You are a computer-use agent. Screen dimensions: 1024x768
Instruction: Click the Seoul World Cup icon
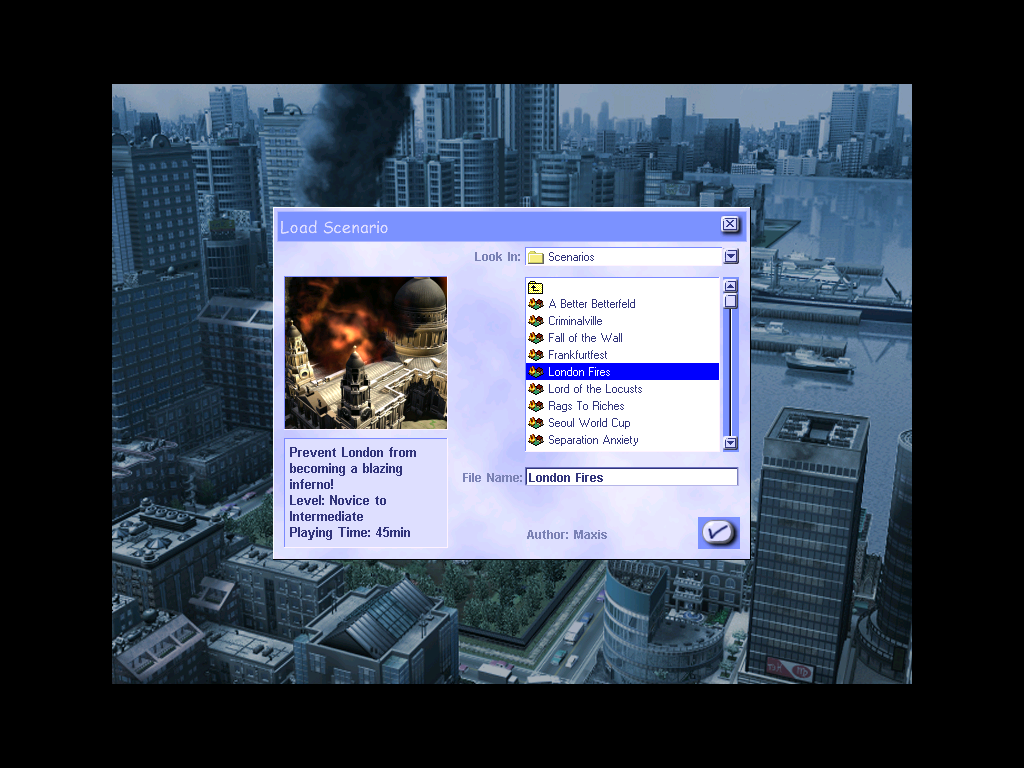click(536, 423)
